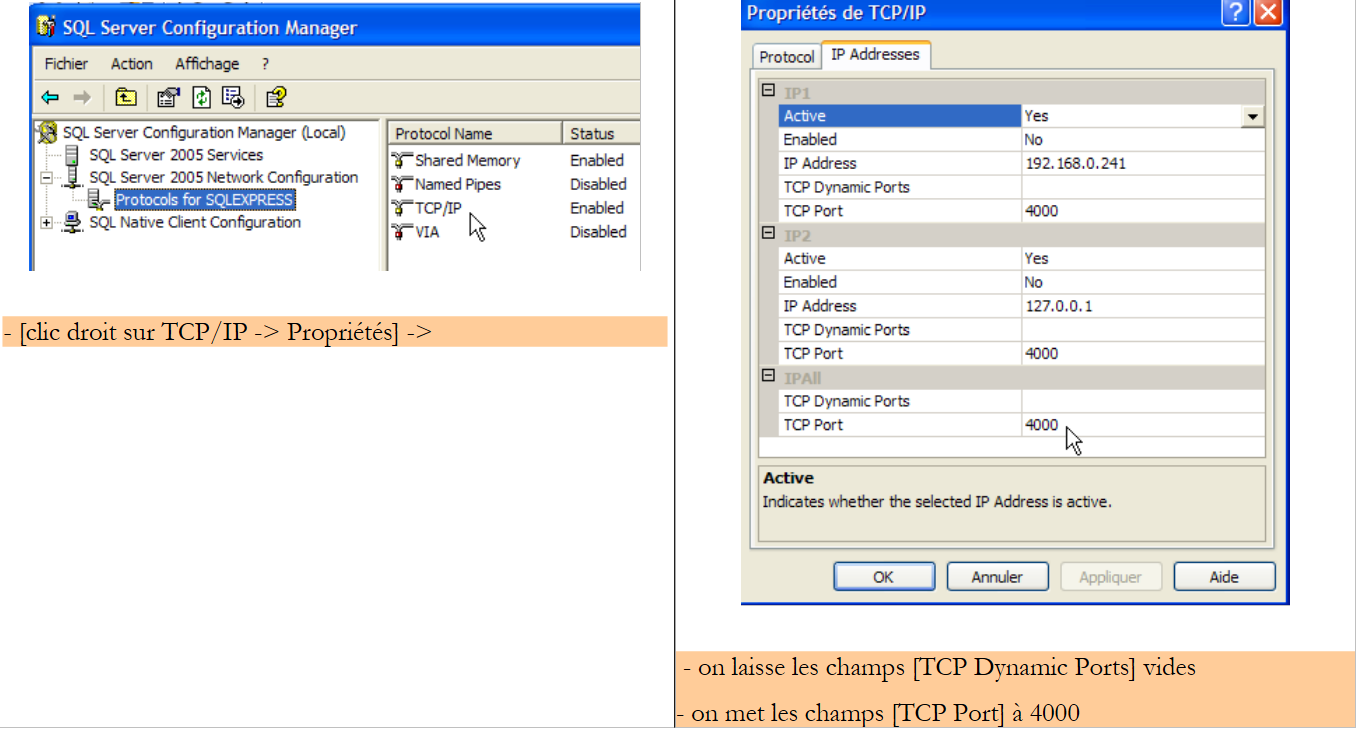Click the Export List toolbar icon

point(233,97)
